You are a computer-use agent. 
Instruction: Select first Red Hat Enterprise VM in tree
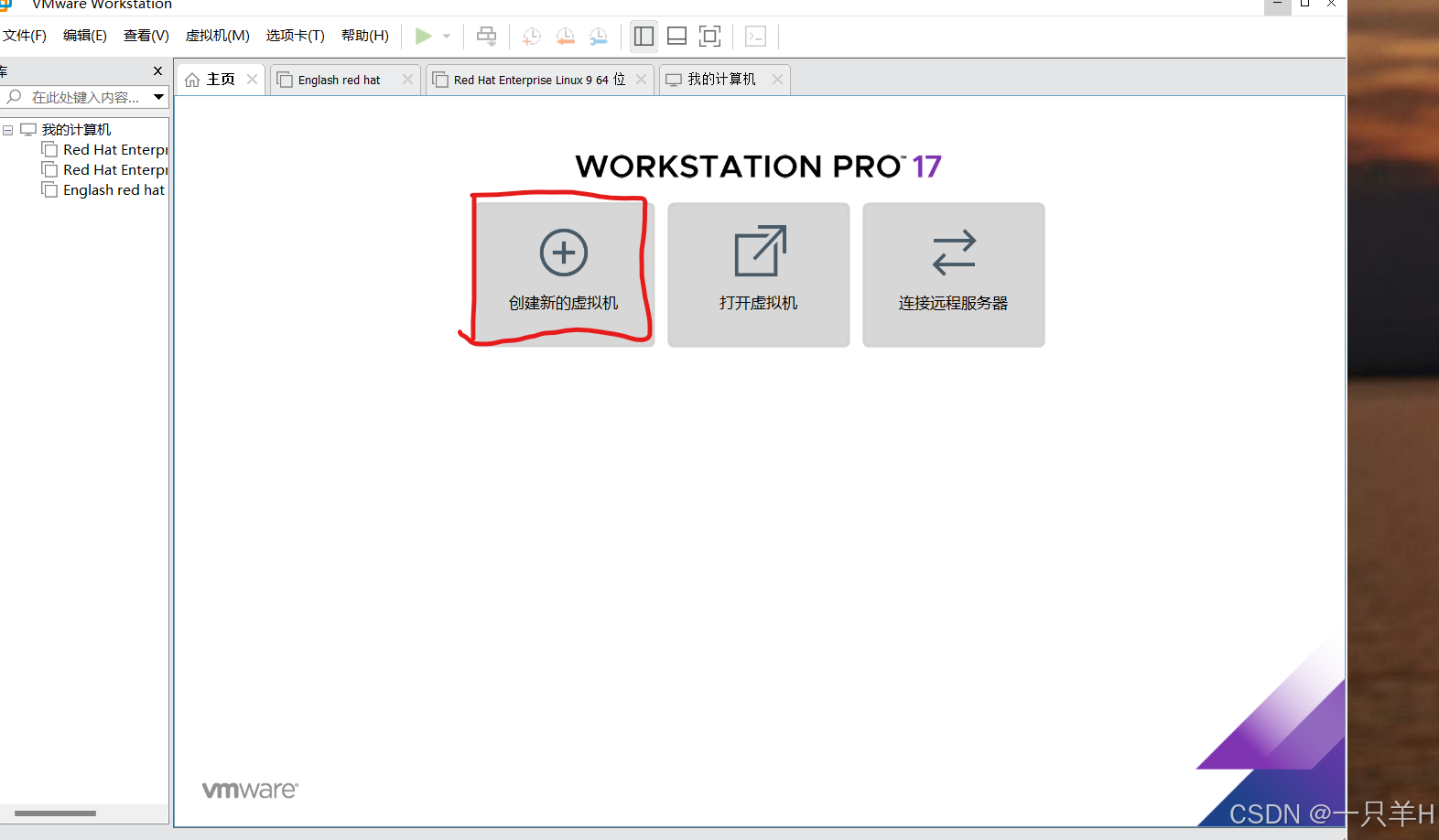115,150
